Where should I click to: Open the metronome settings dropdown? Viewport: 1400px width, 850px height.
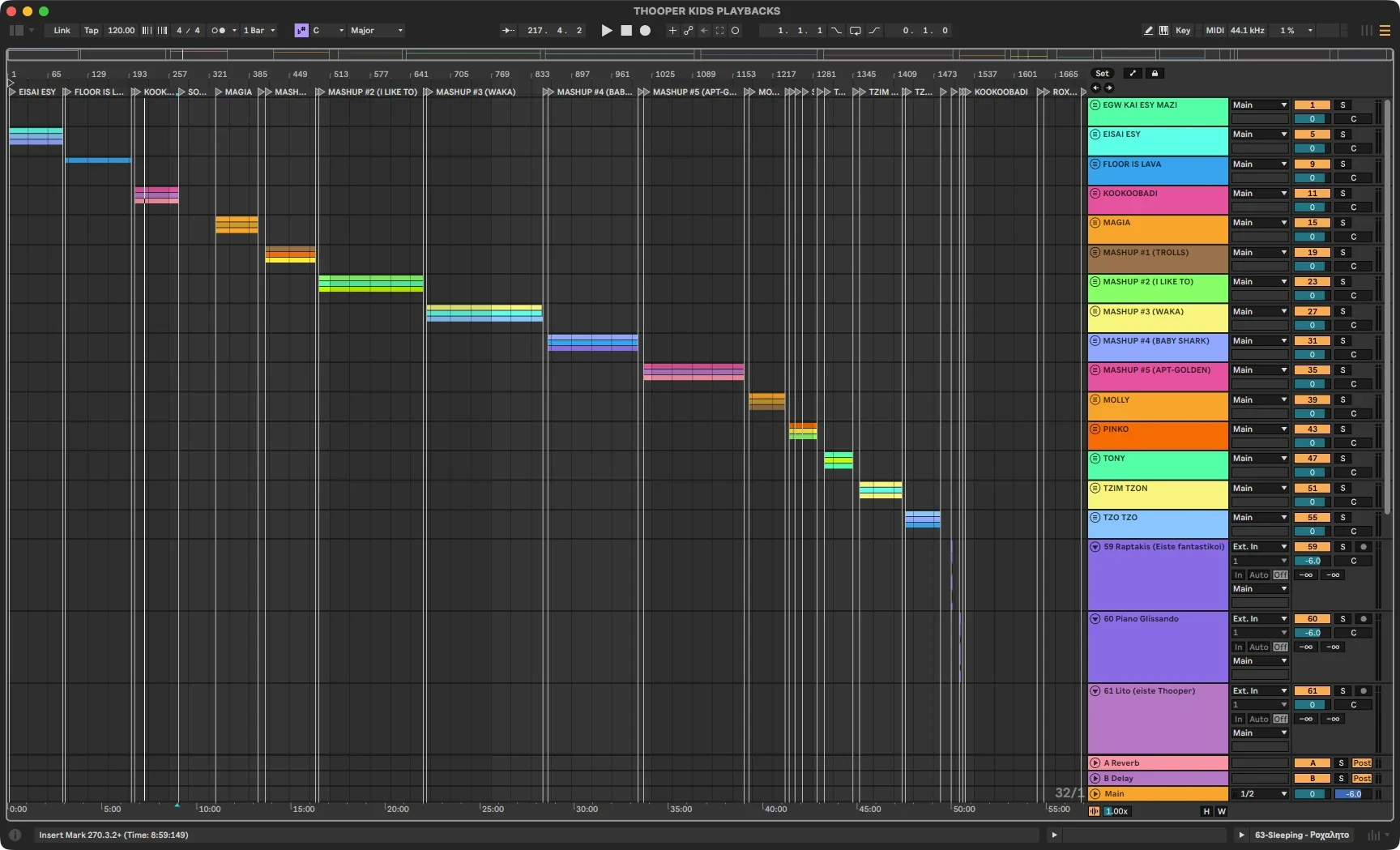click(x=234, y=31)
